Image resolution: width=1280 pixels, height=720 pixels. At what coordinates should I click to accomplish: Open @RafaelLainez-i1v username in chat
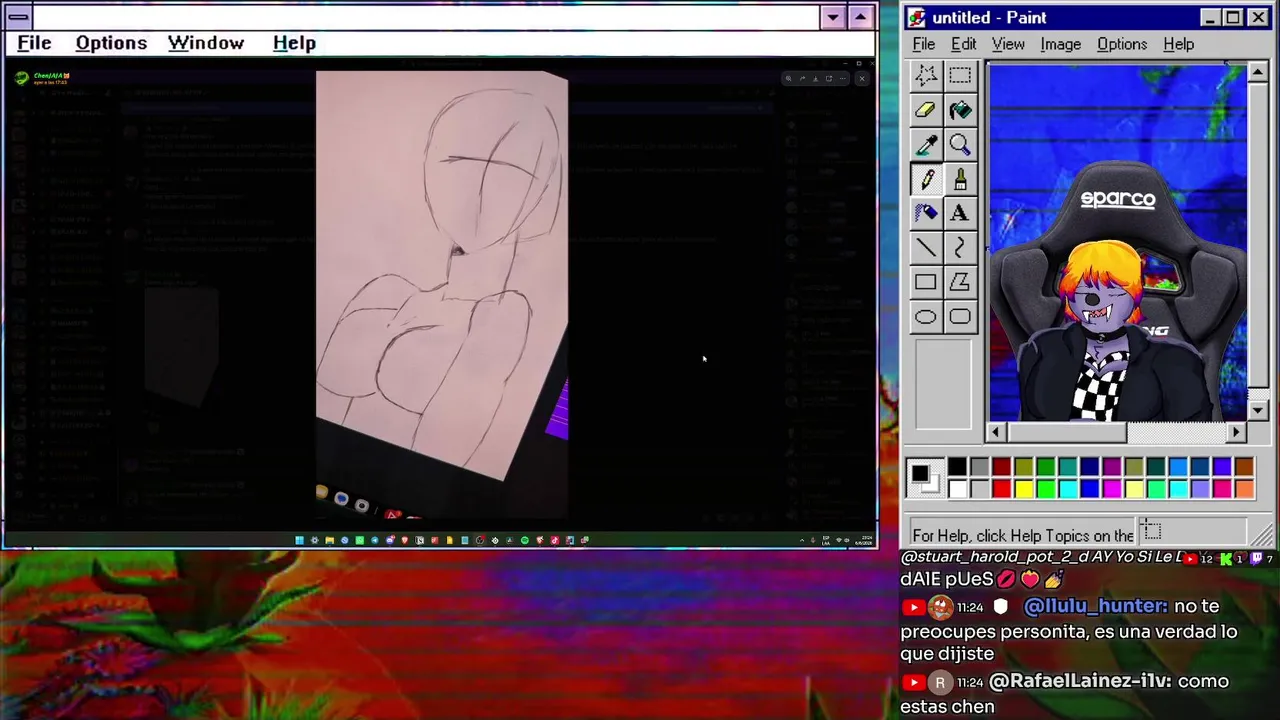(1080, 681)
